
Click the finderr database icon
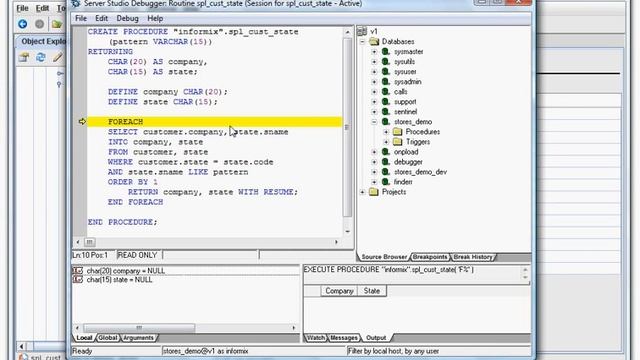tap(386, 182)
